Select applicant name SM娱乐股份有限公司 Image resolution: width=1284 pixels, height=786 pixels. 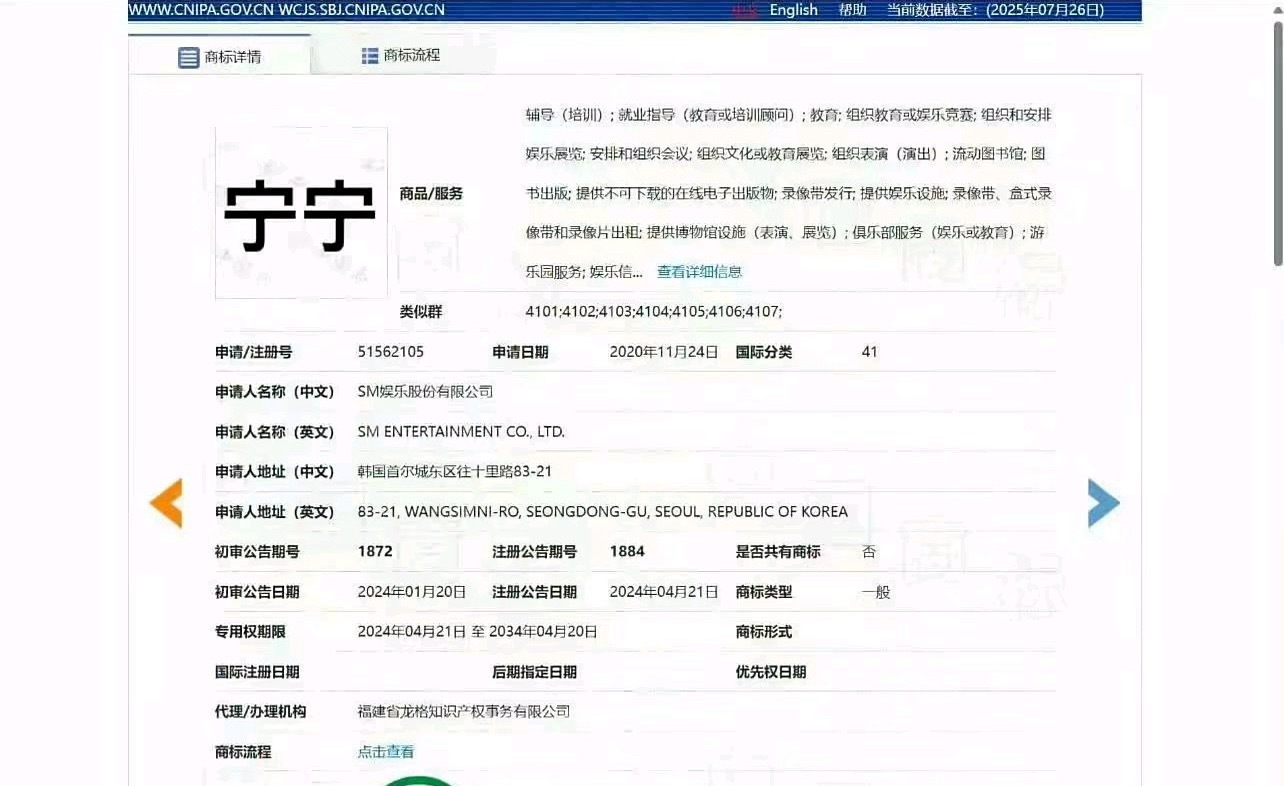pyautogui.click(x=425, y=392)
